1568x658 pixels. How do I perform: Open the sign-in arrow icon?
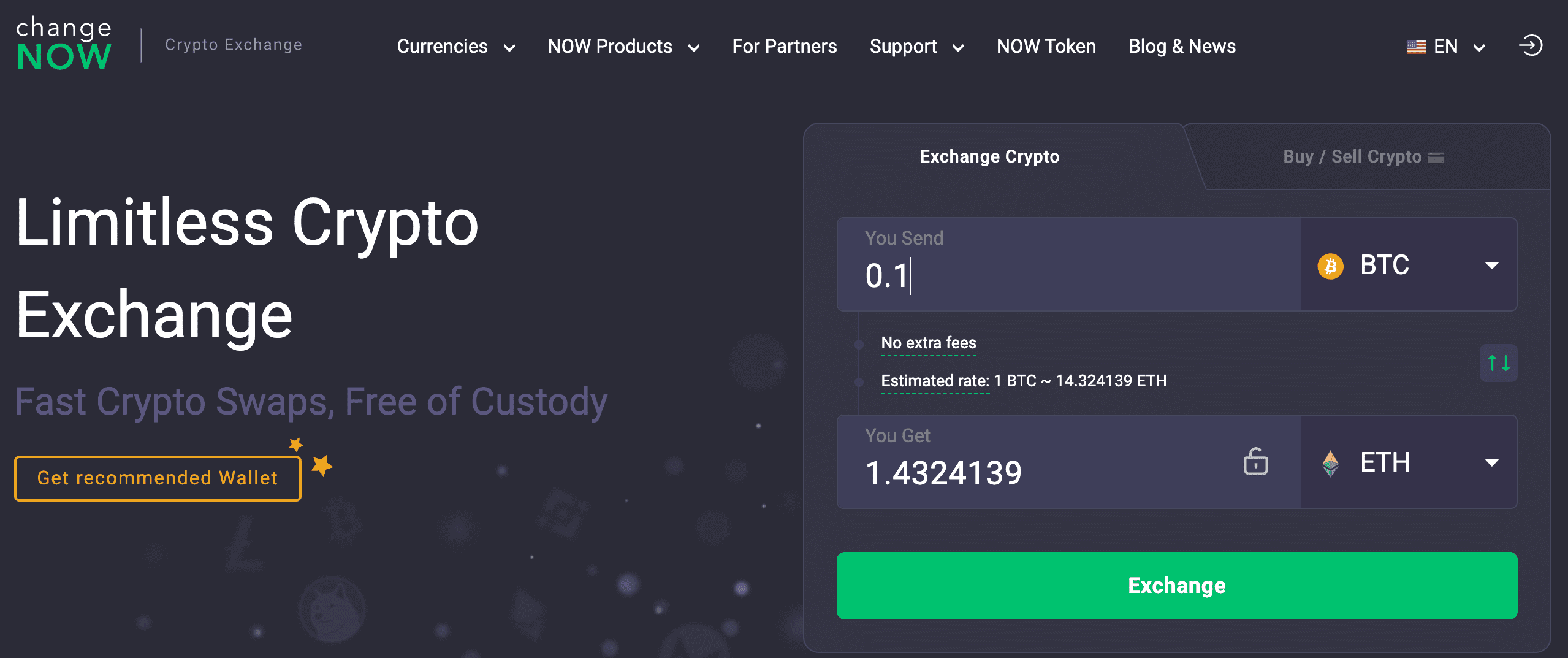[1530, 45]
